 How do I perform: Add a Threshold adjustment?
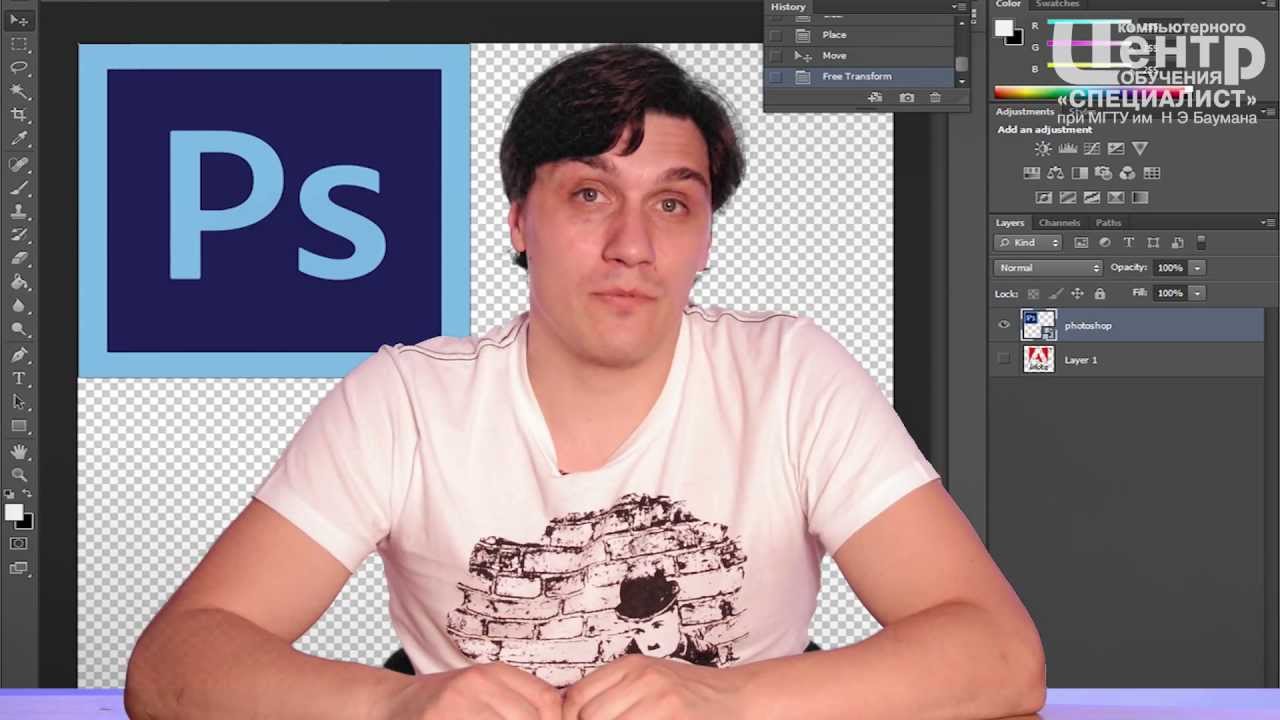pos(1091,198)
